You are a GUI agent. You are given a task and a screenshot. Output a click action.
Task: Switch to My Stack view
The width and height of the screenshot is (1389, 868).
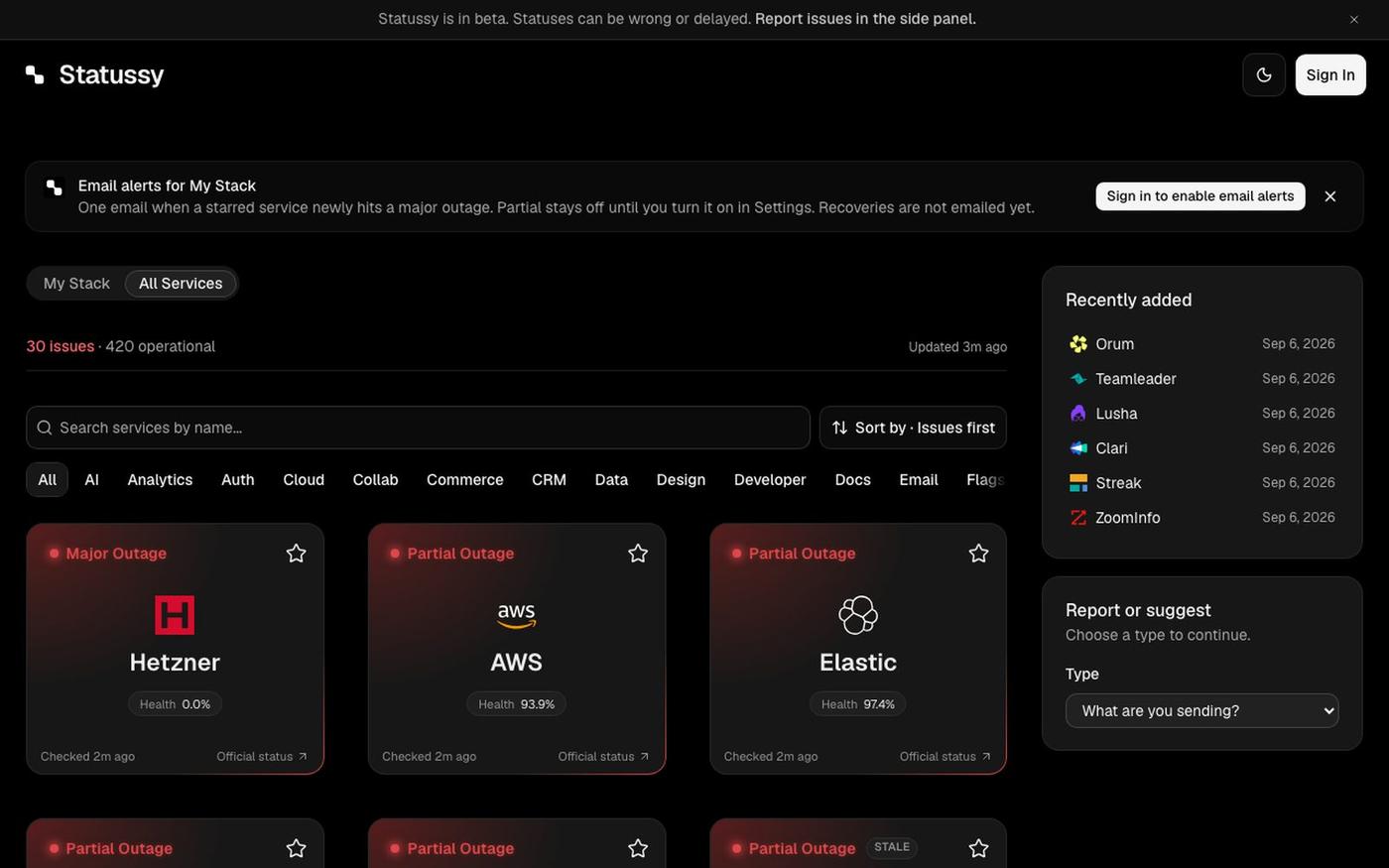coord(76,283)
